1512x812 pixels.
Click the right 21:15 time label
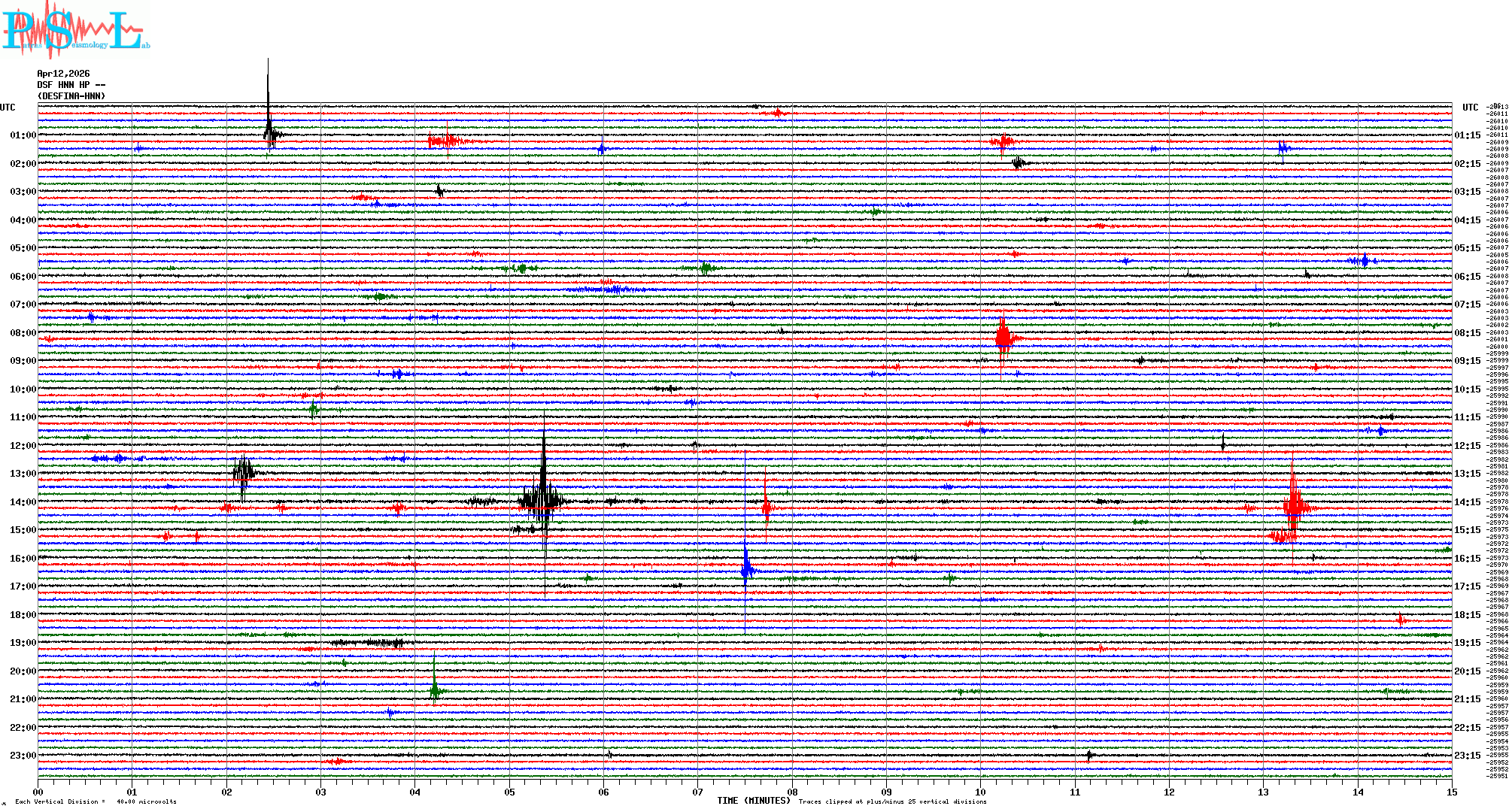1467,699
